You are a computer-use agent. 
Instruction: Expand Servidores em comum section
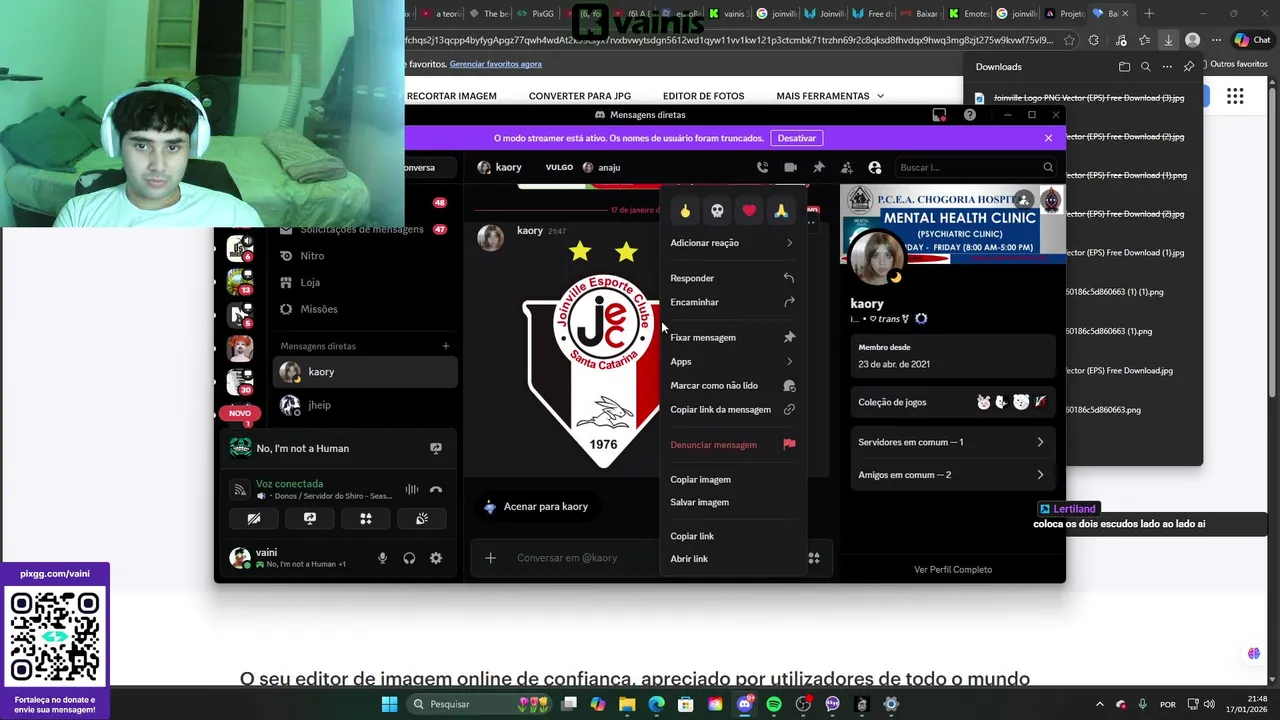point(951,442)
